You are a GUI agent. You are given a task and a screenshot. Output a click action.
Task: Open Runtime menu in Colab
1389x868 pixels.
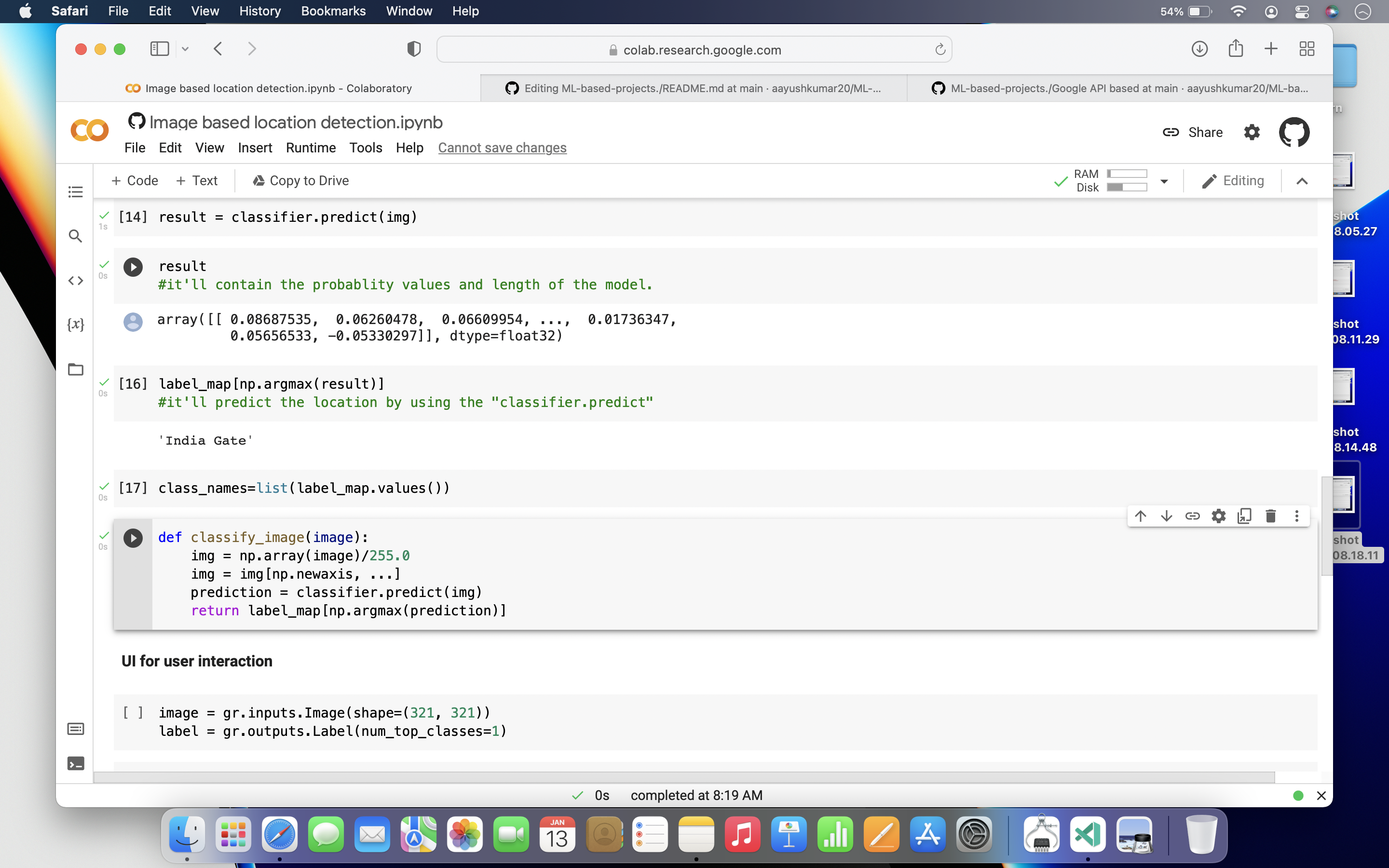tap(311, 148)
